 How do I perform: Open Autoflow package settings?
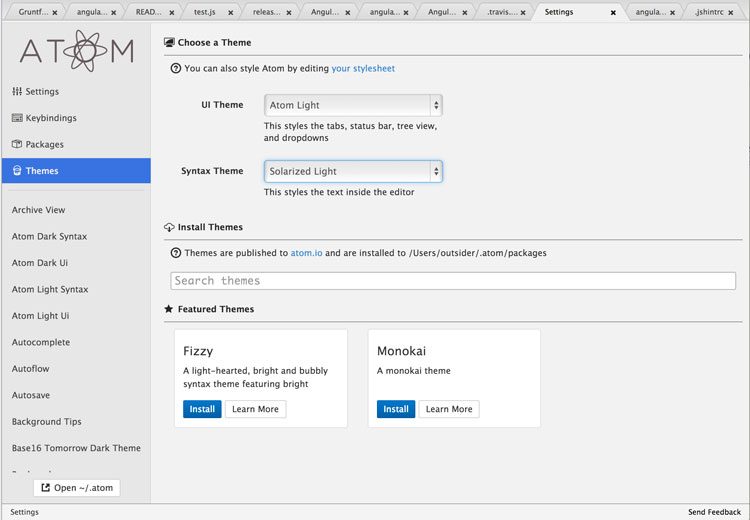click(x=31, y=369)
